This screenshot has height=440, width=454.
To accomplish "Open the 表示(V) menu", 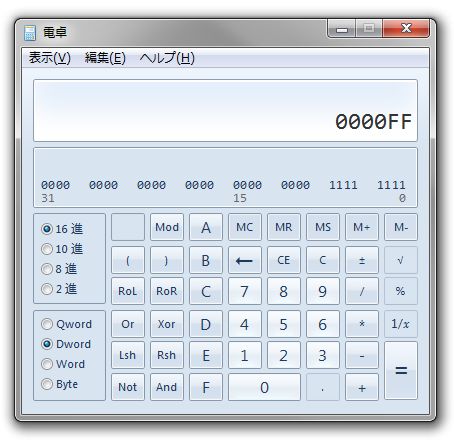I will tap(50, 58).
